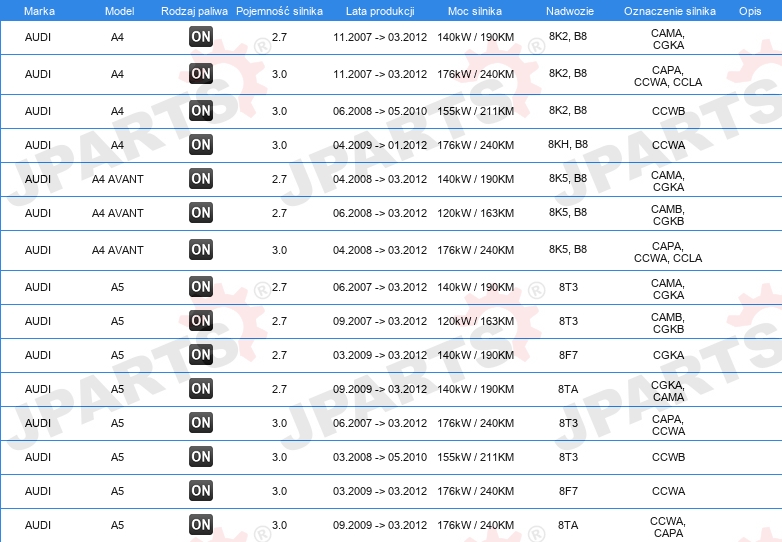Click 8K5, B8 in the A4 AVANT 3.0 row
The width and height of the screenshot is (782, 542).
point(568,249)
